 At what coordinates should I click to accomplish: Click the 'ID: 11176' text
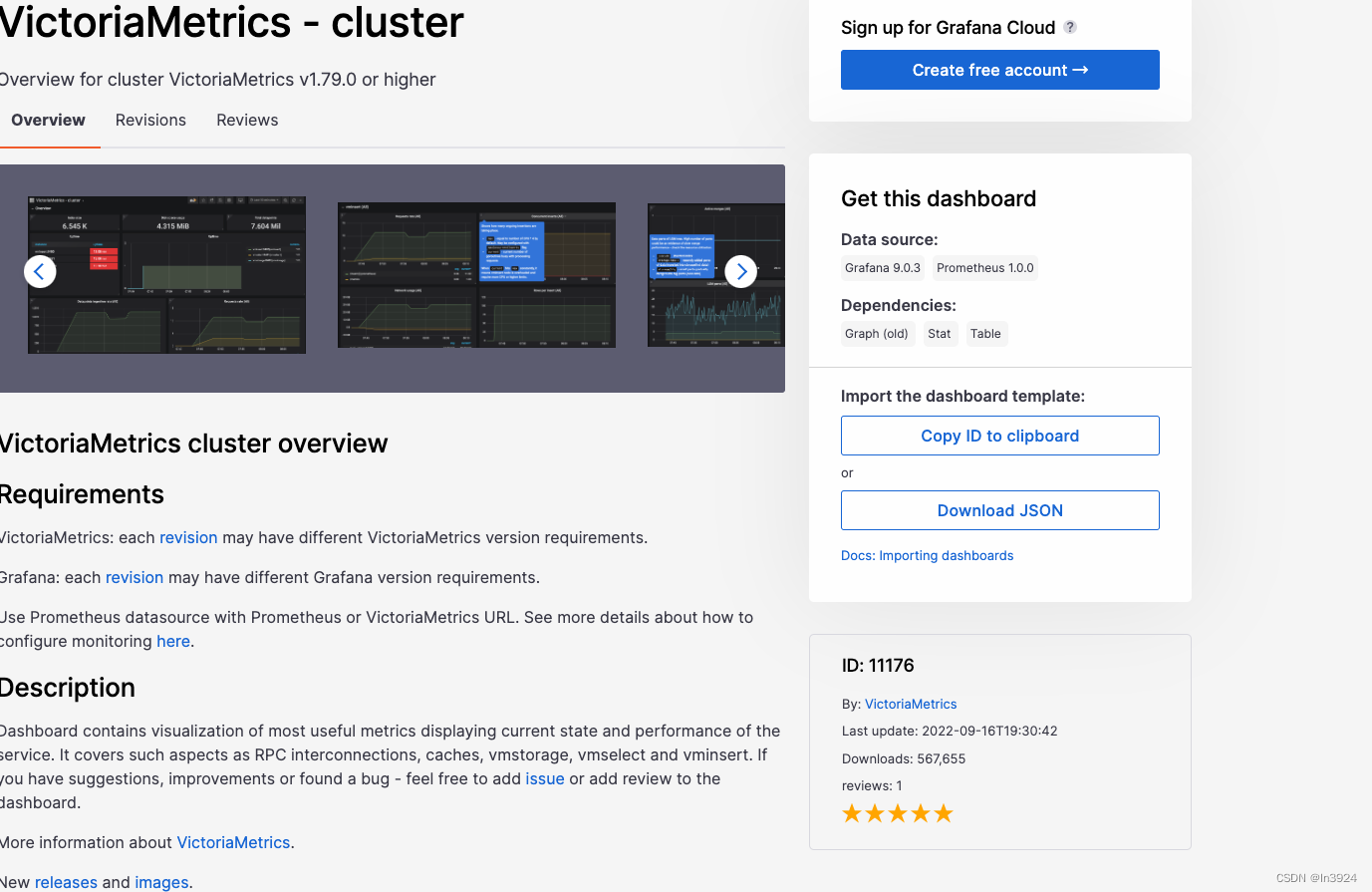click(x=878, y=665)
